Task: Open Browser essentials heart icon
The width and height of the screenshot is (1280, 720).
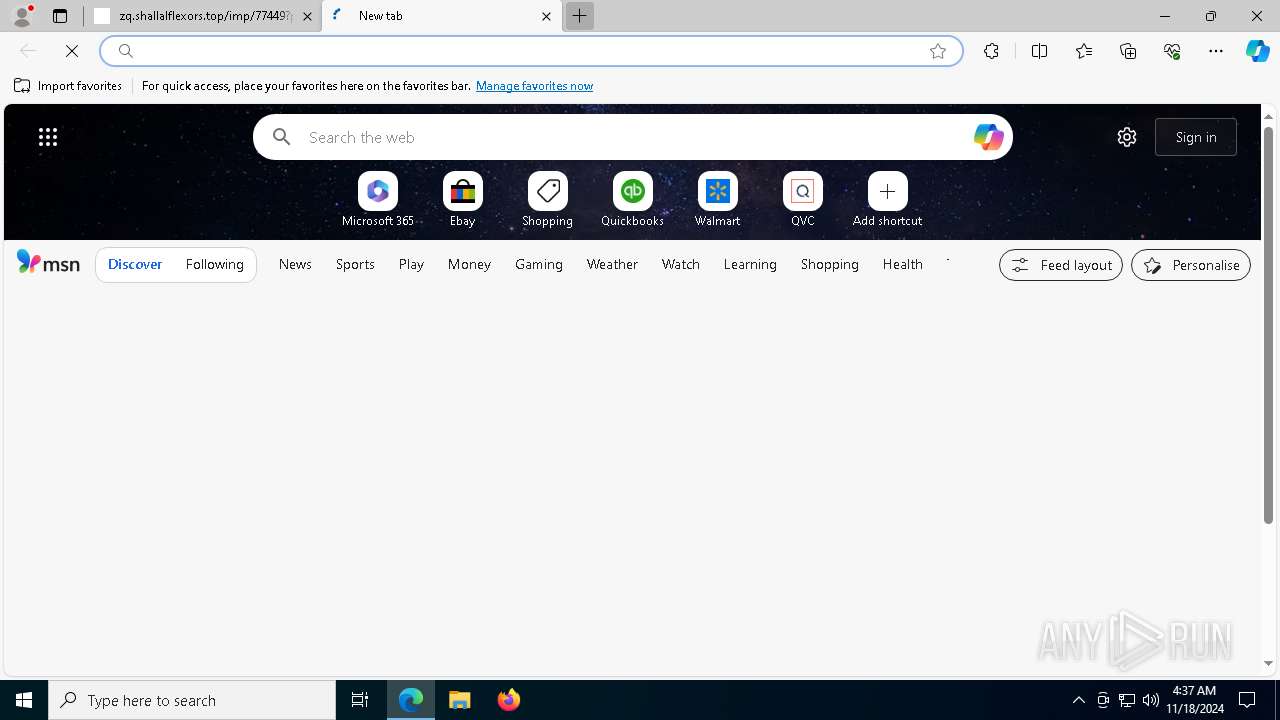Action: (x=1172, y=51)
